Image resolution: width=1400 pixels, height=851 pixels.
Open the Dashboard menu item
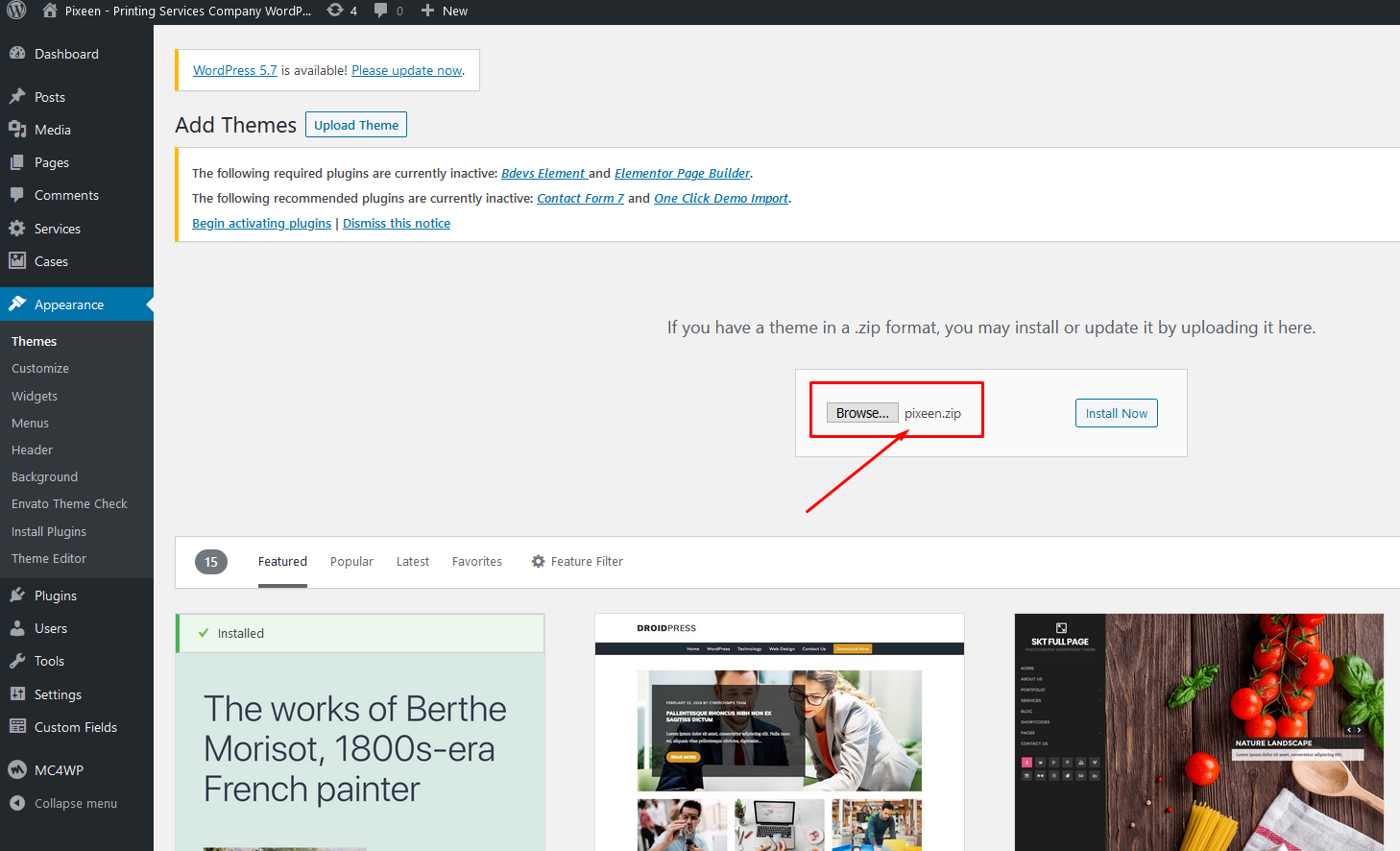coord(66,54)
